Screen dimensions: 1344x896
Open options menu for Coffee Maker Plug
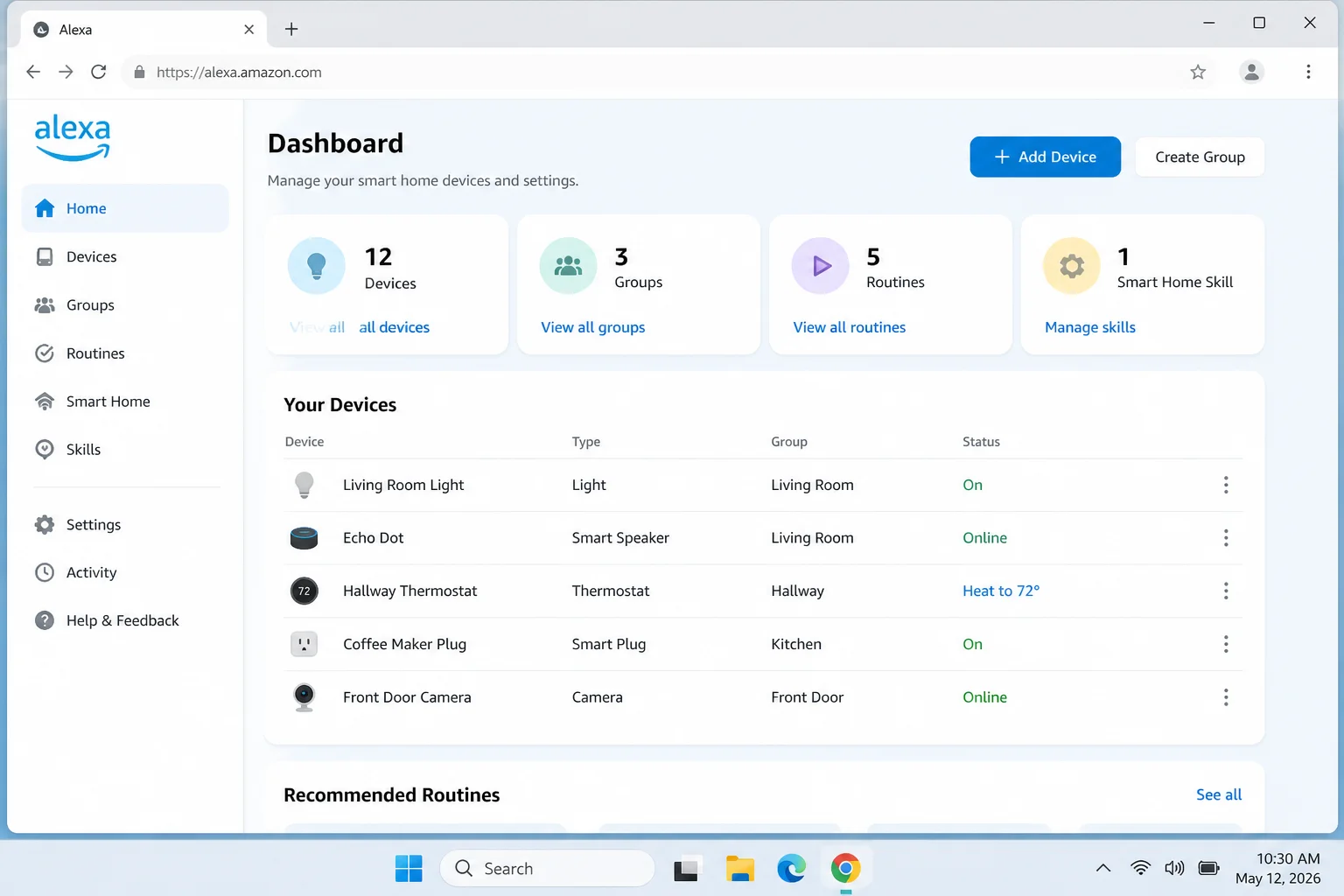click(x=1226, y=645)
